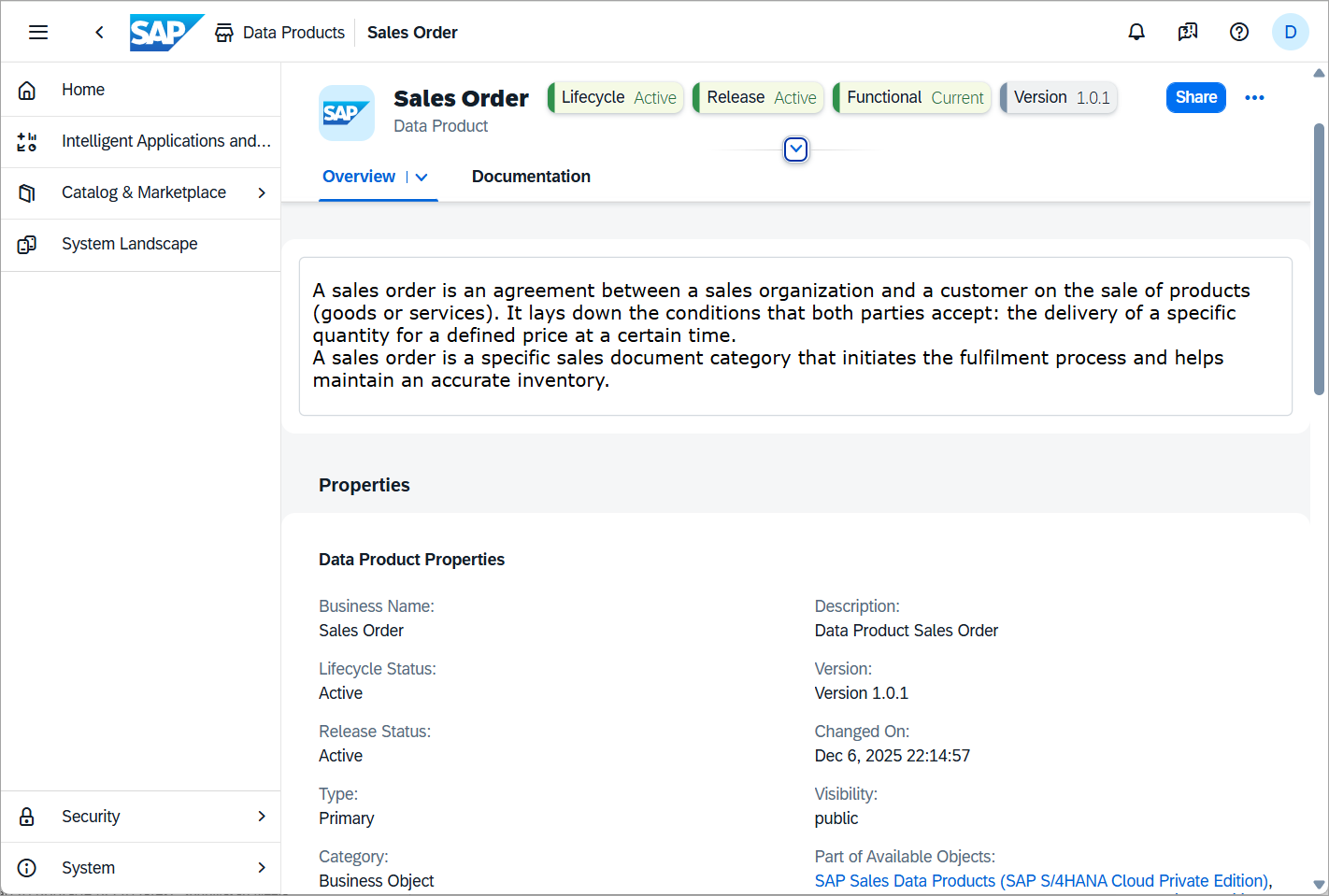
Task: Open the hamburger navigation menu
Action: click(x=38, y=33)
